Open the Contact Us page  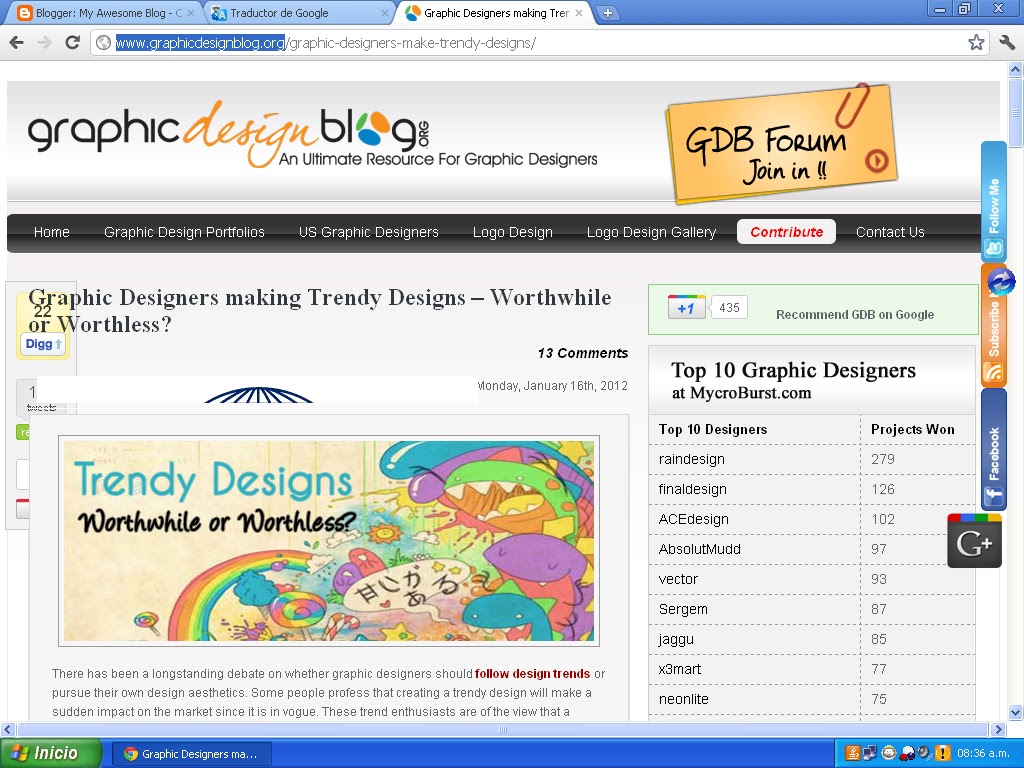(890, 232)
